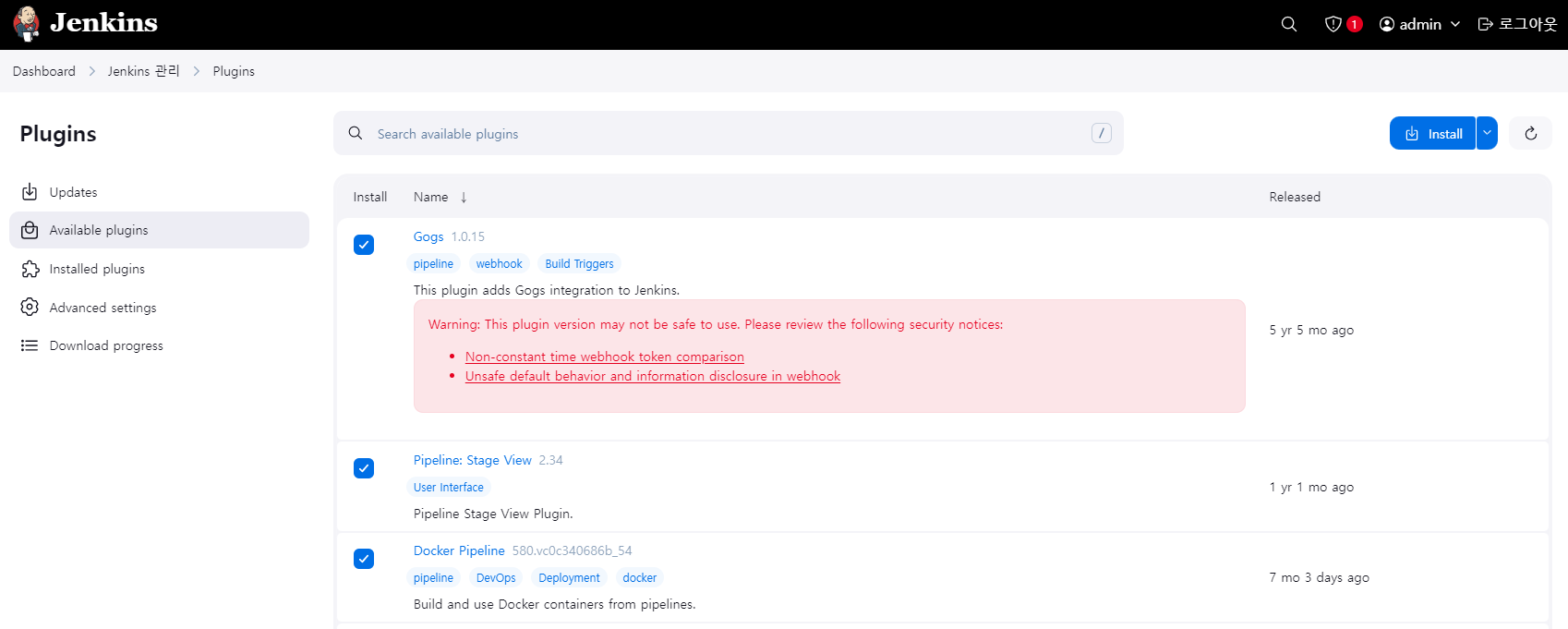This screenshot has height=629, width=1568.
Task: Click the Docker Pipeline version 580.vc0c340686b_54
Action: pyautogui.click(x=572, y=550)
